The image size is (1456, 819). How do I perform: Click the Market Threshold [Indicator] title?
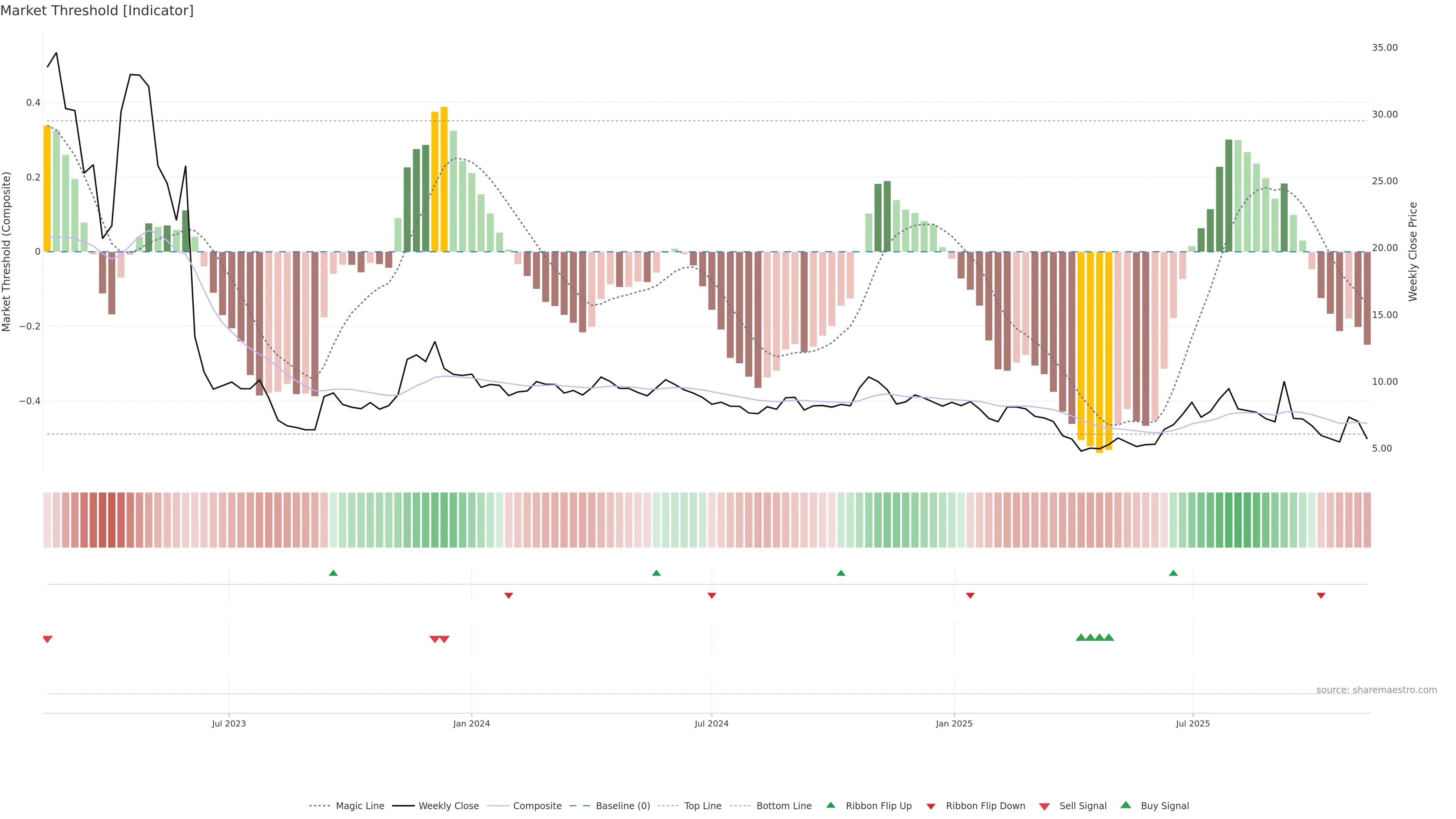(x=97, y=11)
